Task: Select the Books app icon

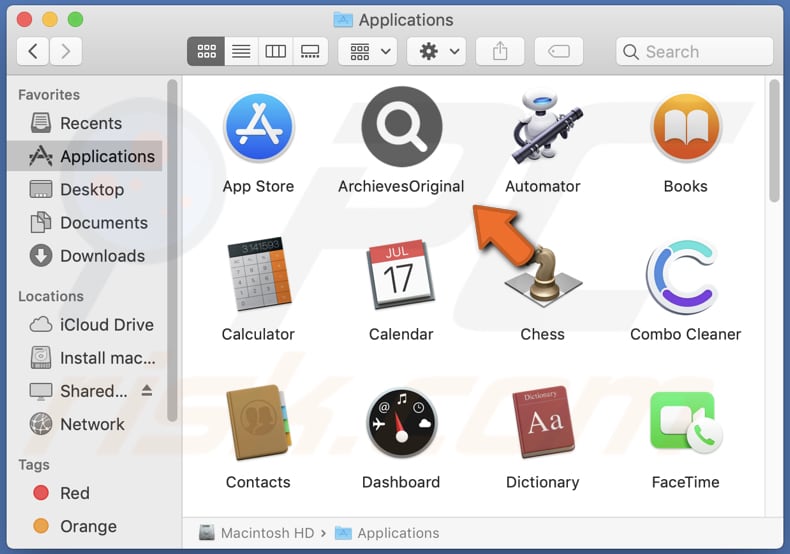Action: 686,127
